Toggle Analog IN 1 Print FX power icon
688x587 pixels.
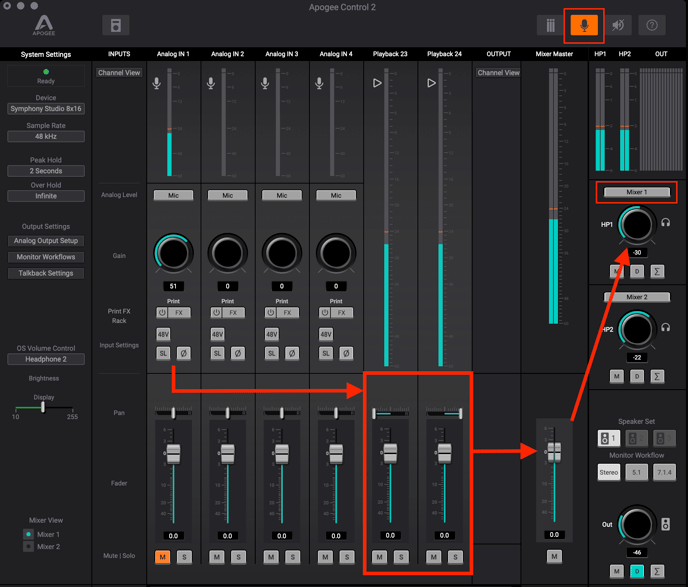[x=162, y=313]
